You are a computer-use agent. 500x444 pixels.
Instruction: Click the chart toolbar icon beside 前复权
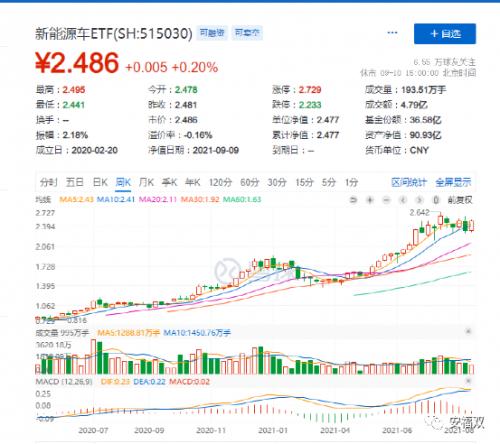(x=435, y=200)
